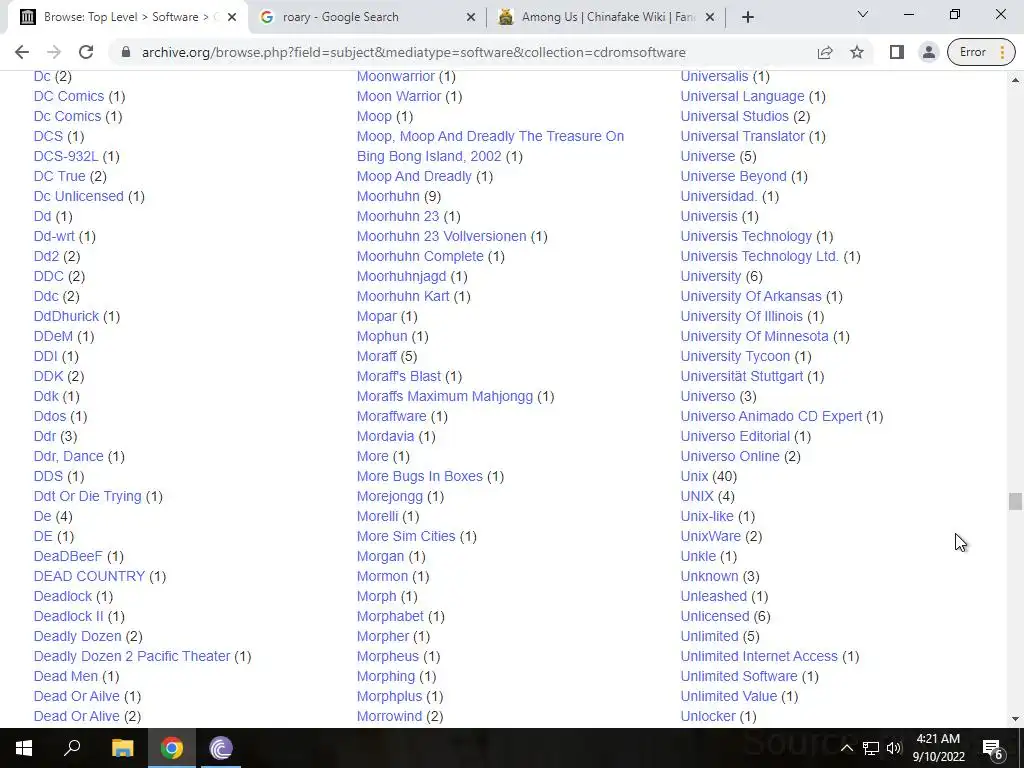Viewport: 1024px width, 768px height.
Task: Open the Universal Studios link
Action: tap(735, 116)
